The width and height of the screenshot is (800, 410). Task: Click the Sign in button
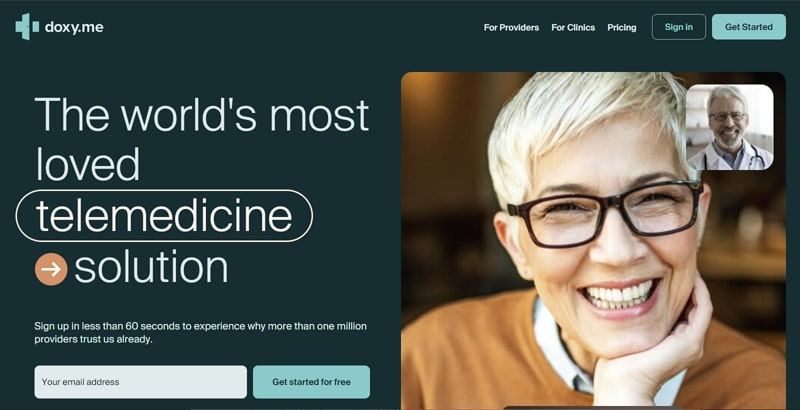tap(679, 27)
